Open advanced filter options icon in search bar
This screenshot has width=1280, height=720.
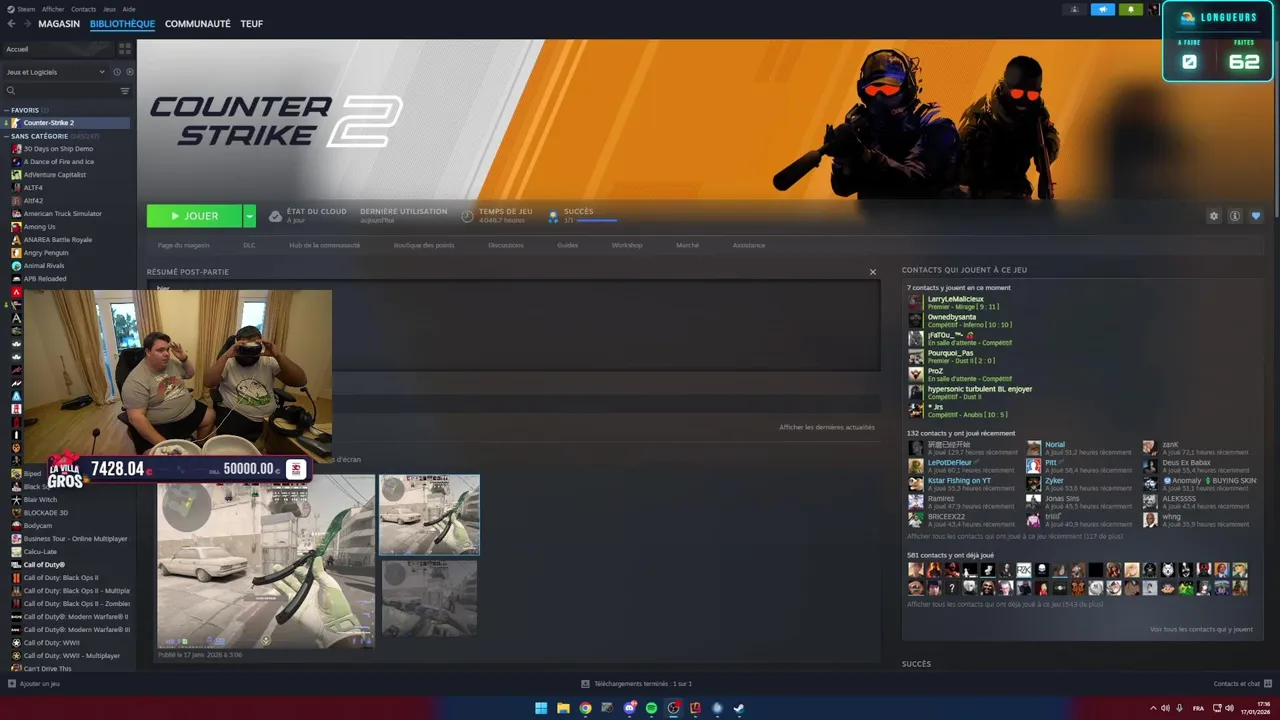(125, 91)
